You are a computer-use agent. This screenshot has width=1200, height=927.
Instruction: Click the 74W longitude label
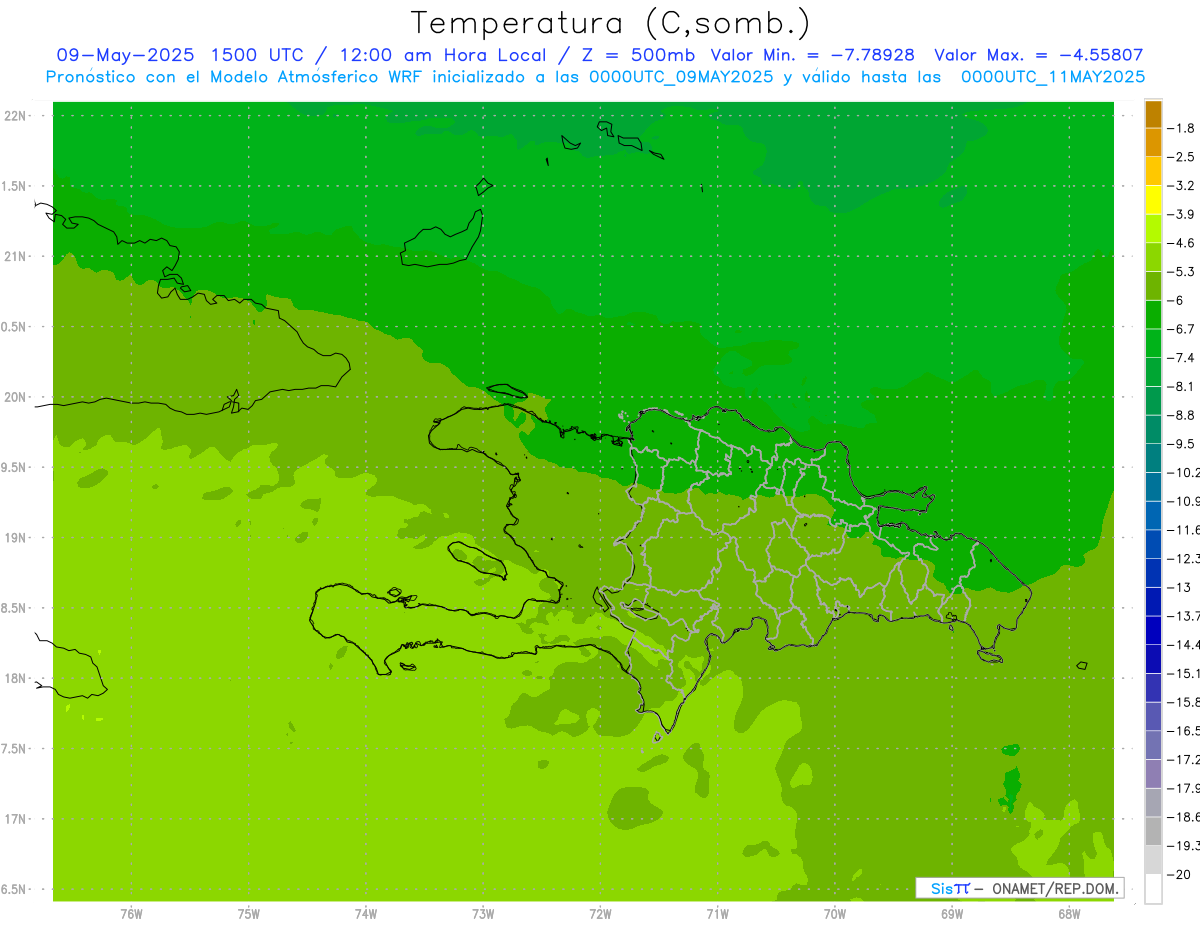click(x=366, y=913)
